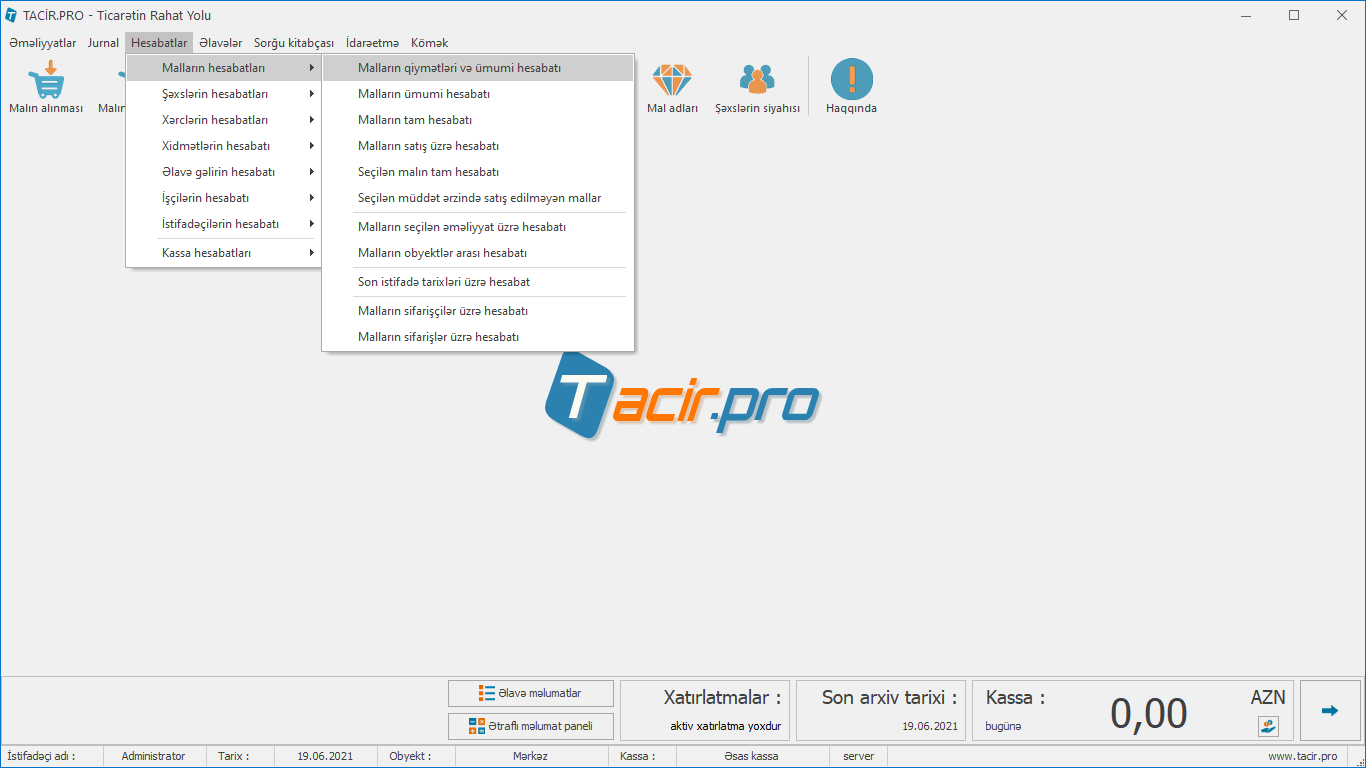Open Əlavə məlumatlar panel
Viewport: 1366px width, 768px height.
(531, 693)
